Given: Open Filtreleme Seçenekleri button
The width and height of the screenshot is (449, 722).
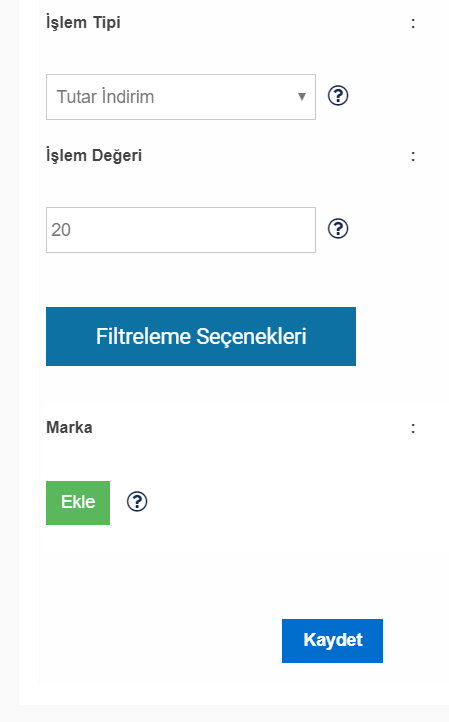Looking at the screenshot, I should [x=201, y=337].
